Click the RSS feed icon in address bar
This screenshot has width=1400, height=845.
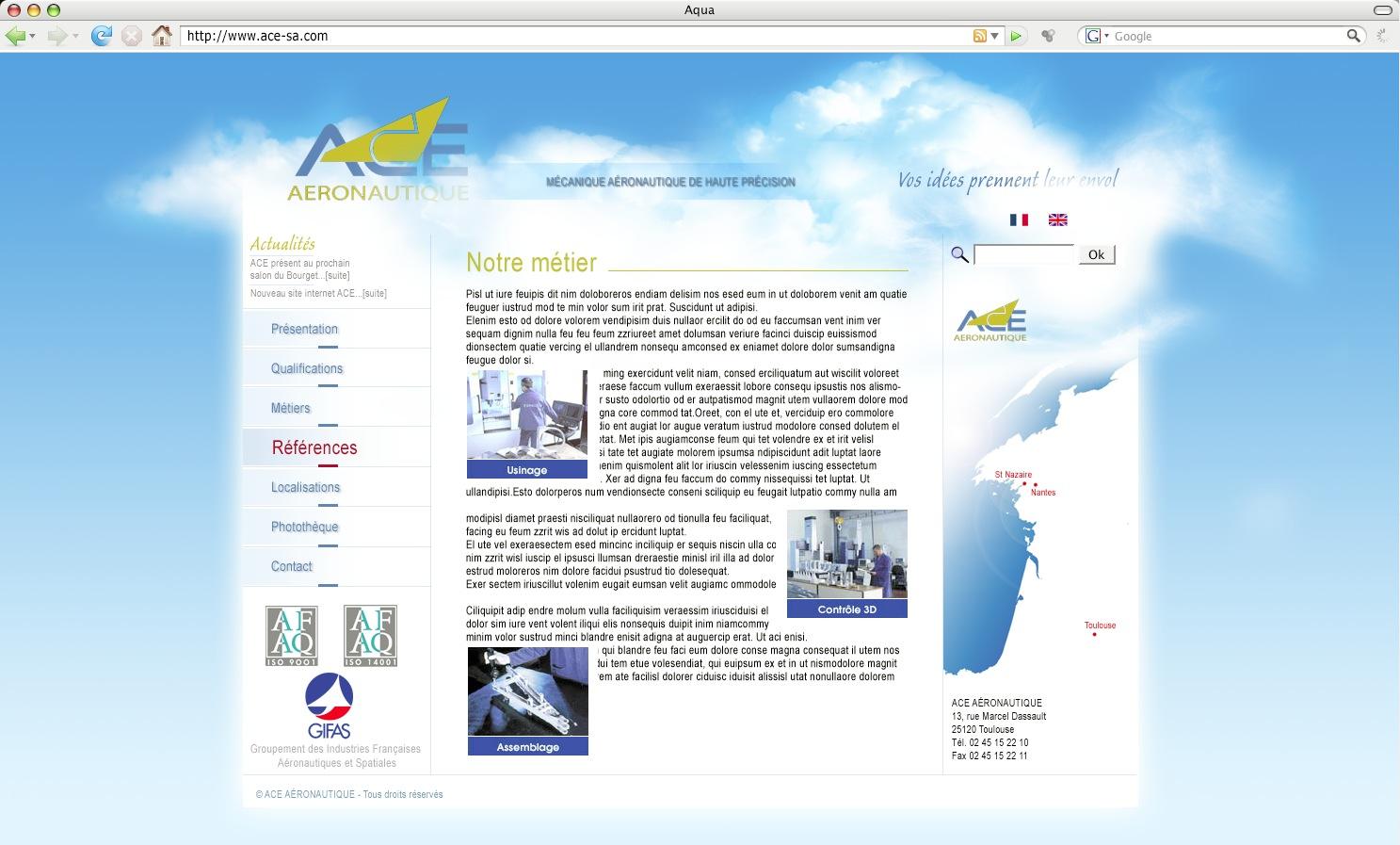click(x=979, y=36)
